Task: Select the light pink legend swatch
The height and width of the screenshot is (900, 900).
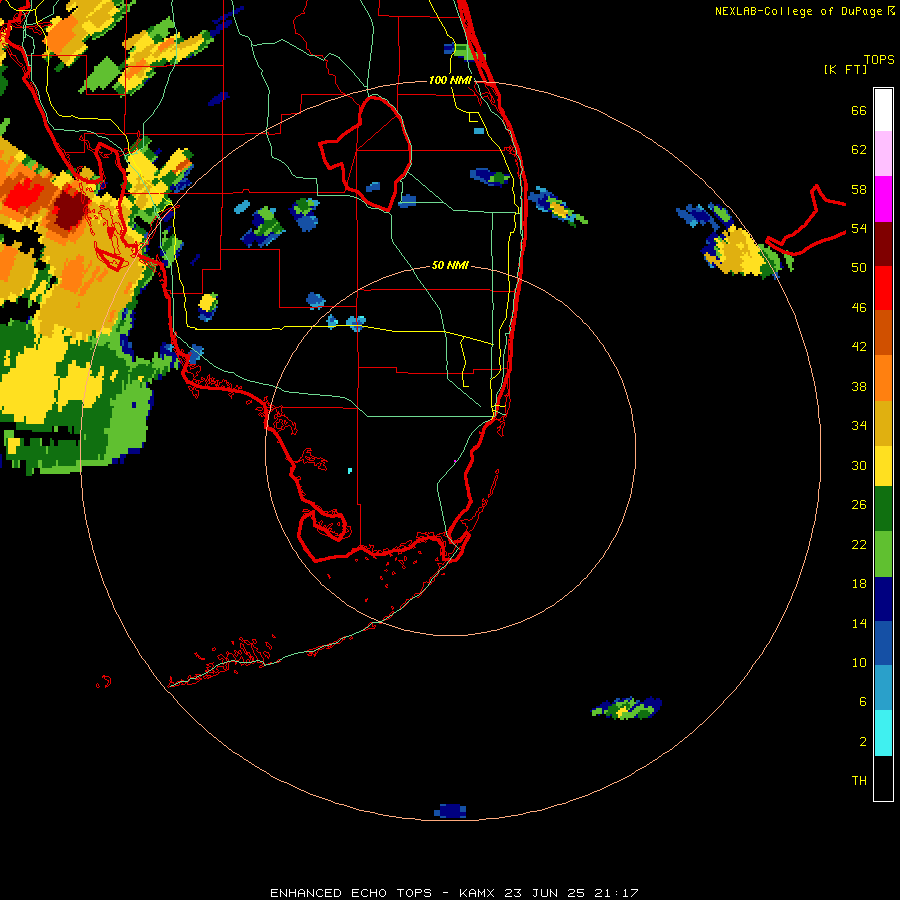Action: [883, 153]
